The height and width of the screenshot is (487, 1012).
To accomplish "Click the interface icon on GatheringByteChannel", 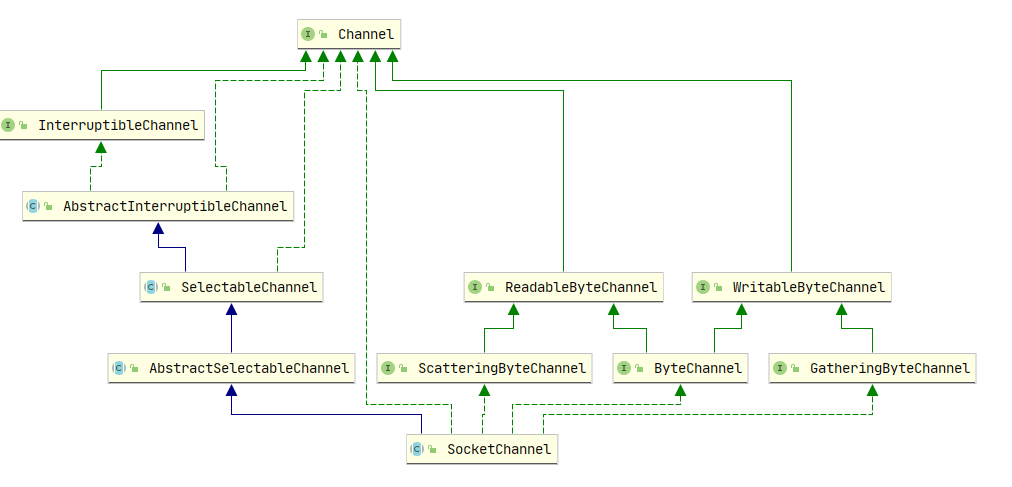I will tap(780, 368).
